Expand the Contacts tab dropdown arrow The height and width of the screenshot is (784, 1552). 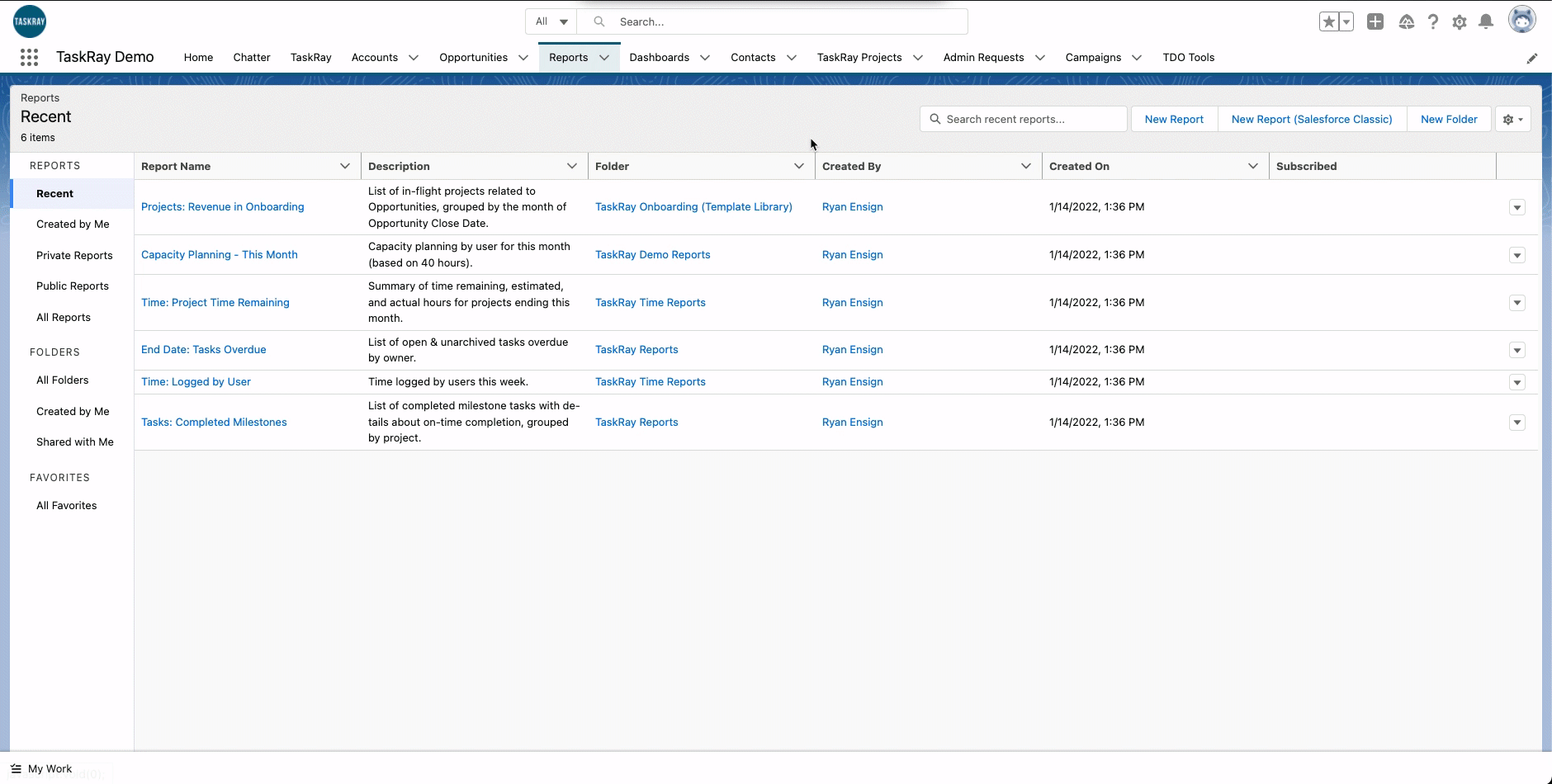click(x=792, y=58)
